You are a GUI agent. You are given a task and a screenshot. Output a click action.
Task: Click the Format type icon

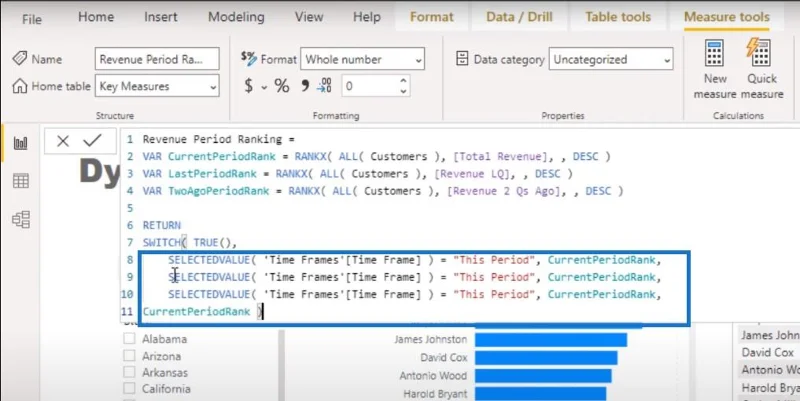pyautogui.click(x=248, y=59)
